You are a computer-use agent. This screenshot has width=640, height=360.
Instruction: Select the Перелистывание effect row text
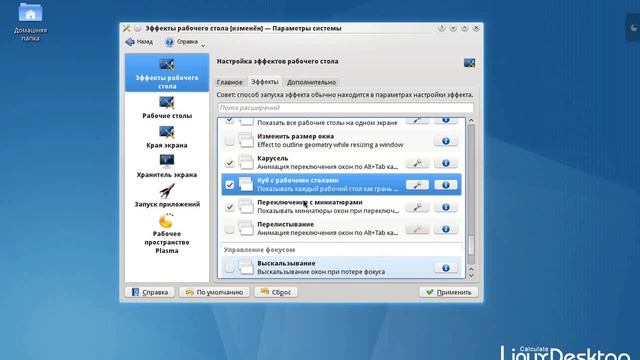tap(328, 229)
